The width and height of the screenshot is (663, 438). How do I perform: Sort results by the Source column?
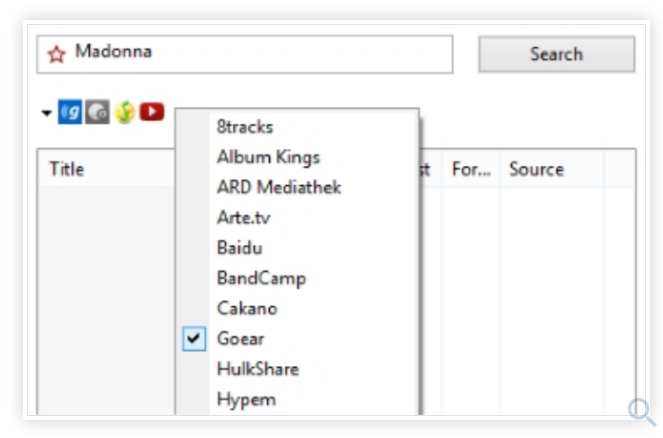[x=537, y=169]
